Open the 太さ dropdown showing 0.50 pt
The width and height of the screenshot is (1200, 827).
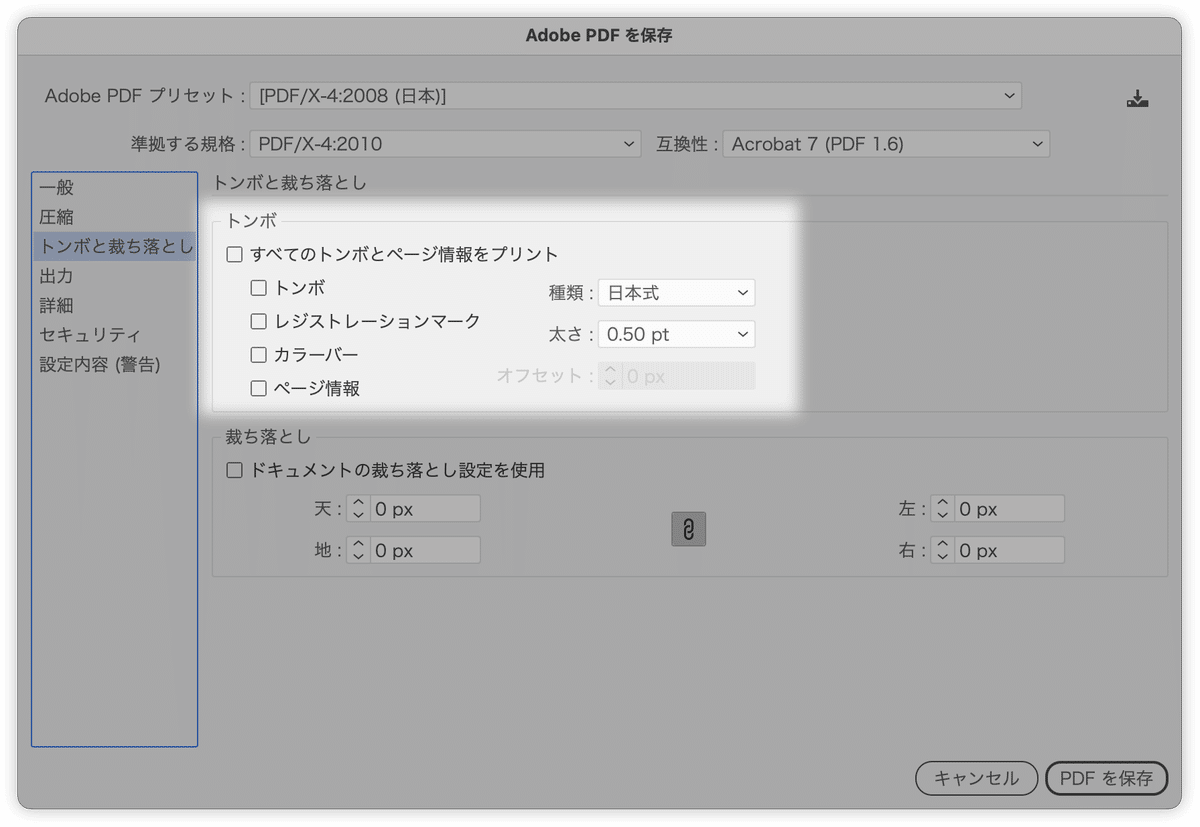coord(677,334)
